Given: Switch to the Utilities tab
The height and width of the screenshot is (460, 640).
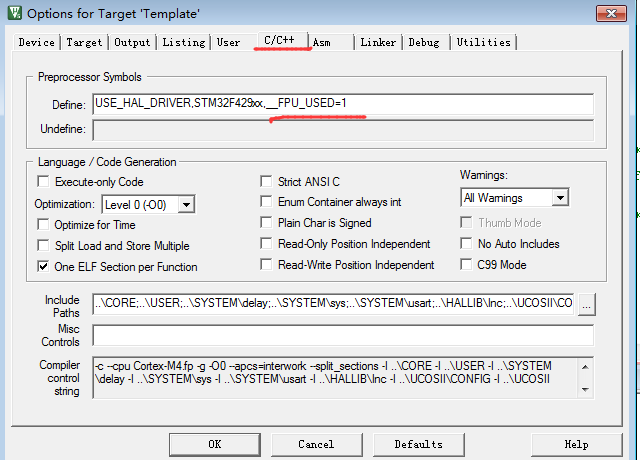Looking at the screenshot, I should click(483, 42).
